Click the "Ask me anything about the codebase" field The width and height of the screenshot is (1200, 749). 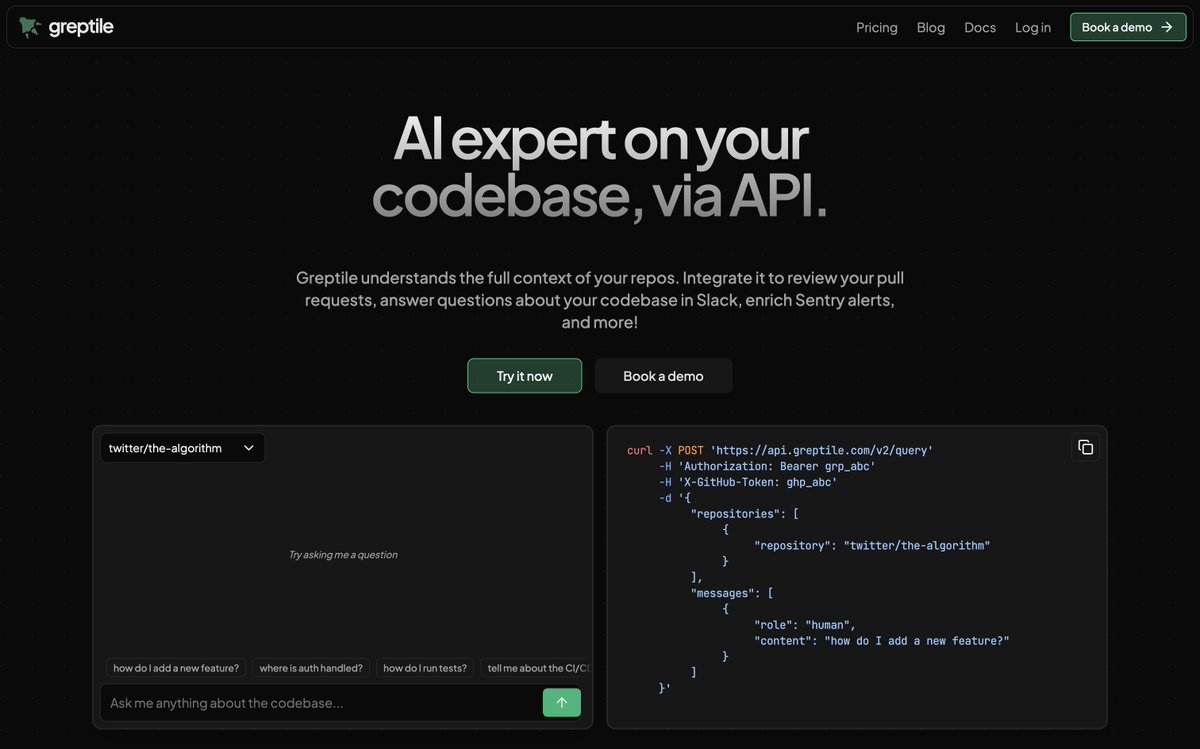coord(300,702)
